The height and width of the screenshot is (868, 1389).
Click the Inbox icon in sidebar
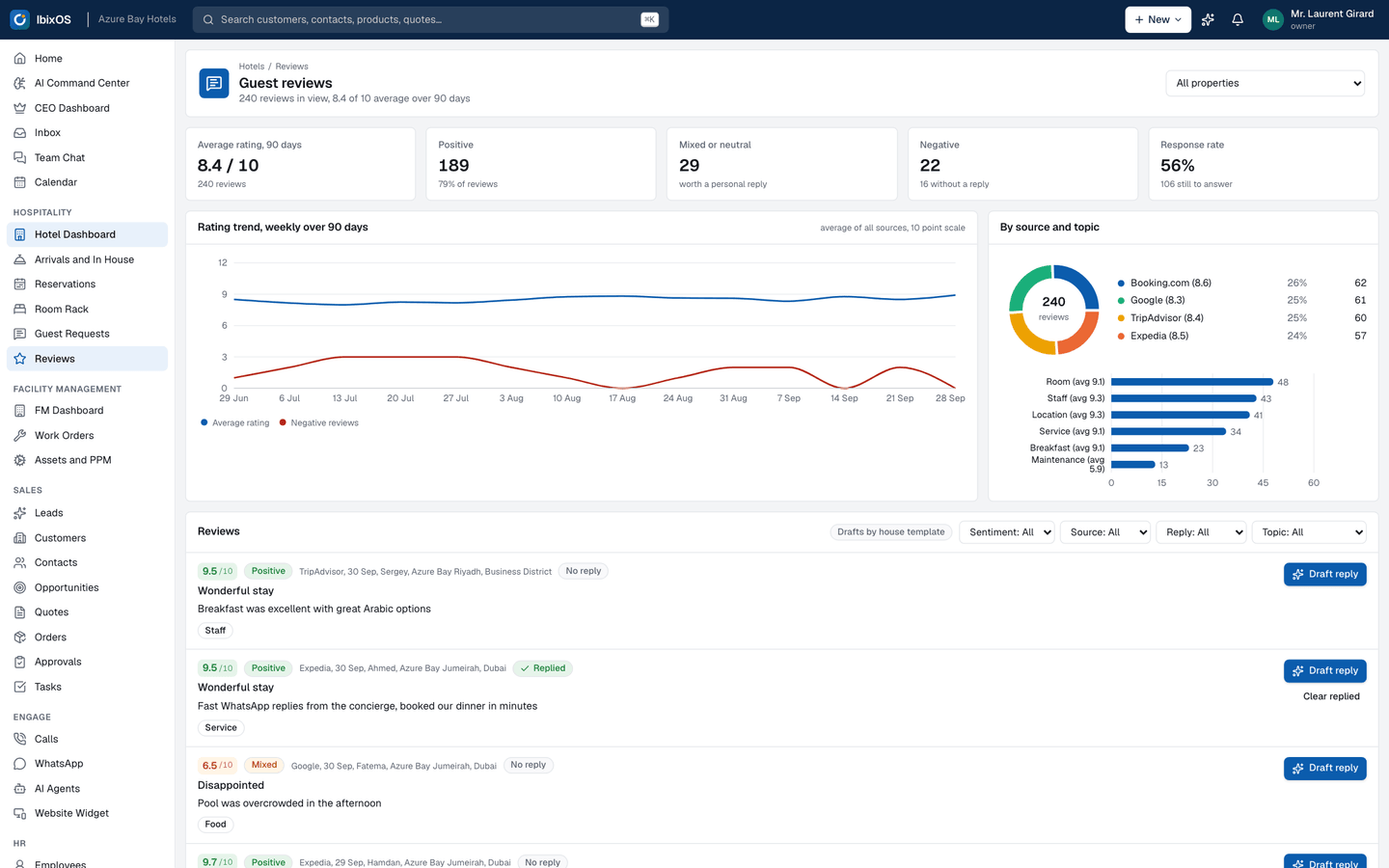coord(20,133)
